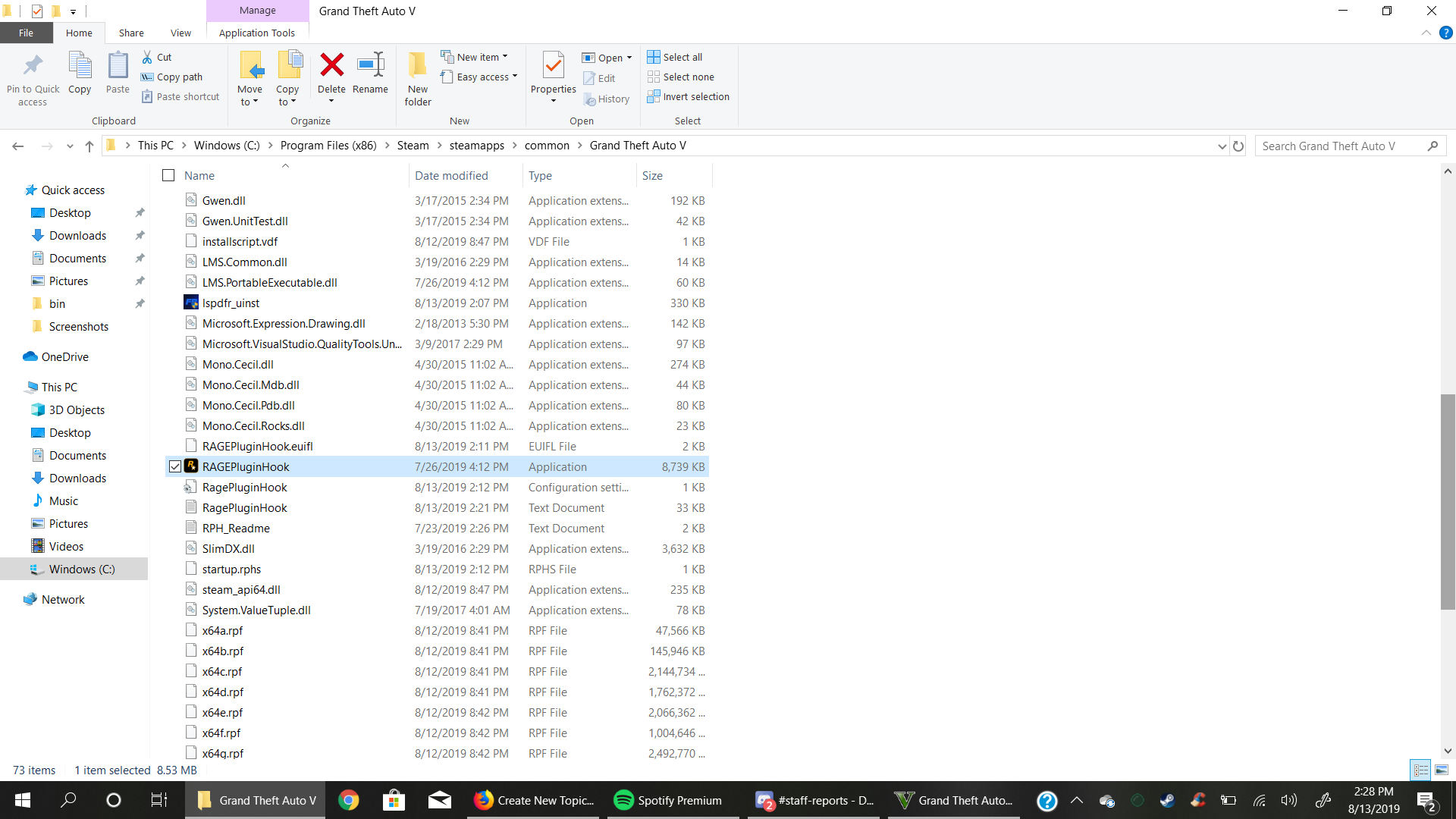Open Spotify Premium from the taskbar
This screenshot has width=1456, height=819.
pos(668,800)
